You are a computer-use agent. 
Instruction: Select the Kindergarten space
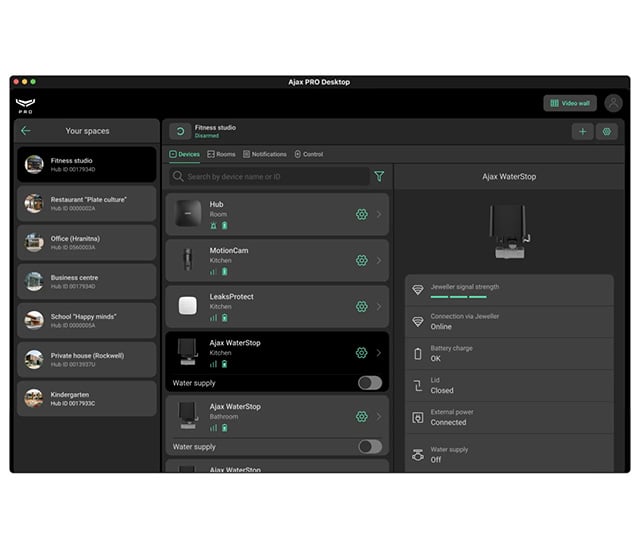87,398
